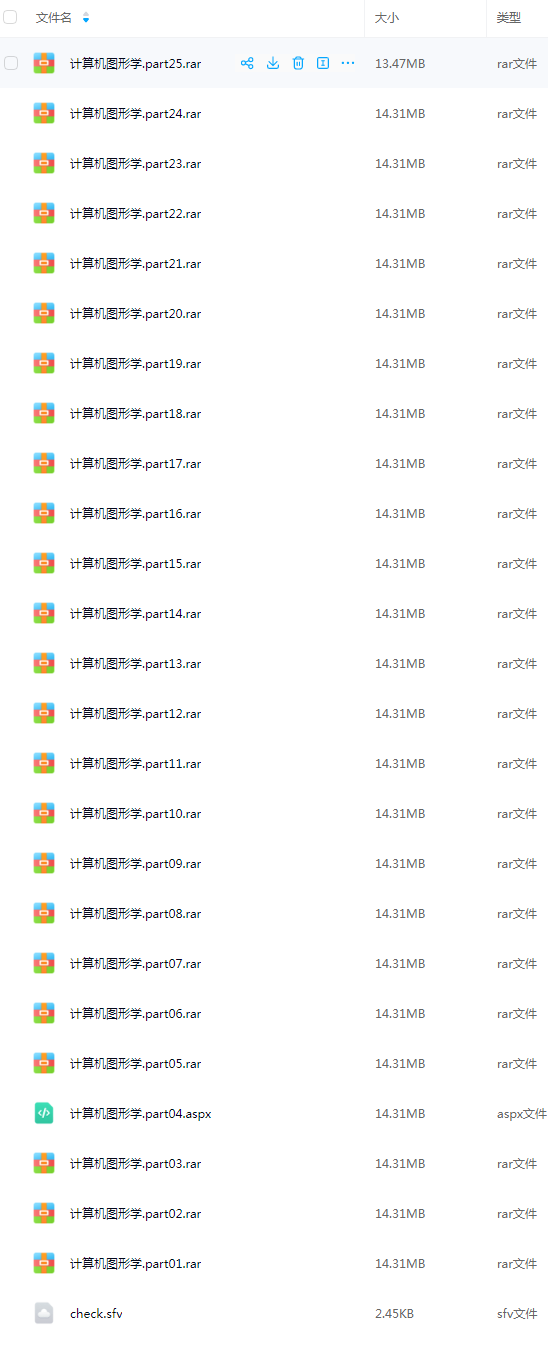548x1371 pixels.
Task: Click the 文件名 column header label
Action: [x=54, y=18]
